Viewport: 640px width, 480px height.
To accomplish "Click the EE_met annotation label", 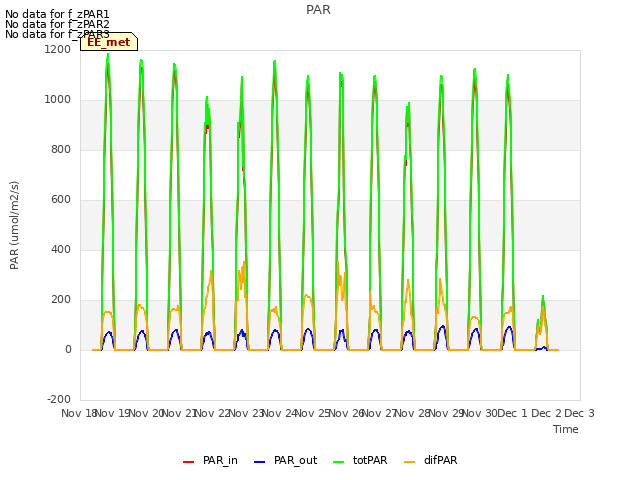I will click(x=109, y=42).
